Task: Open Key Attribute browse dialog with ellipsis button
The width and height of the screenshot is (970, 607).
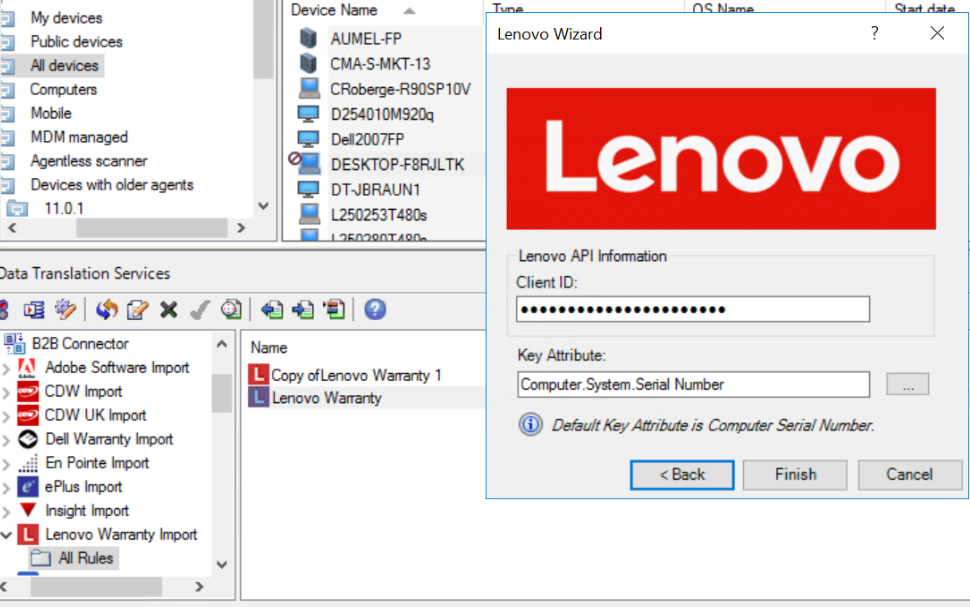Action: point(907,384)
